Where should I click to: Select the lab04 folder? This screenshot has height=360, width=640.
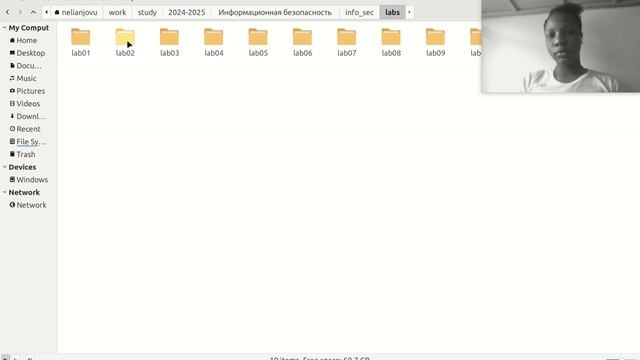tap(214, 42)
